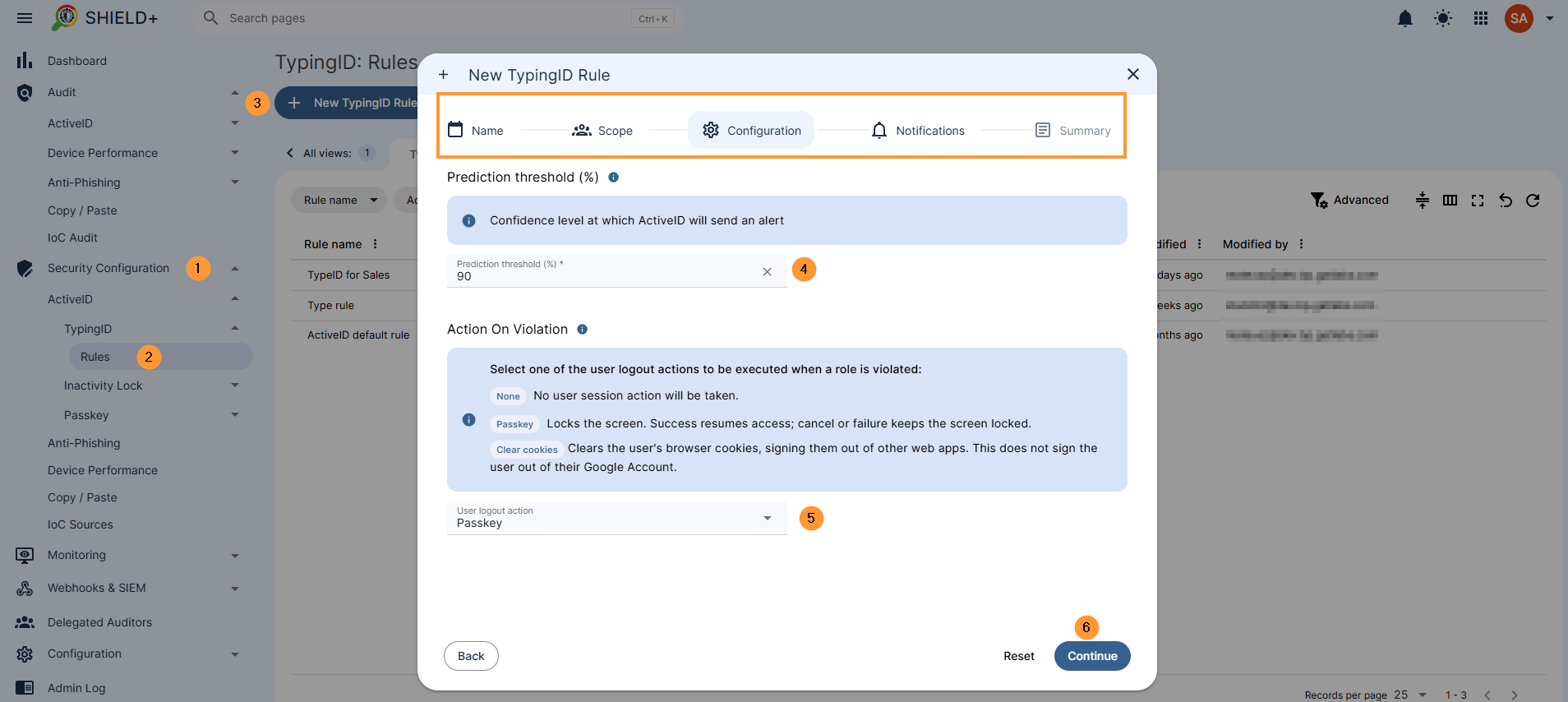This screenshot has height=702, width=1568.
Task: Open Anti-Phishing under Security Configuration
Action: click(x=84, y=443)
